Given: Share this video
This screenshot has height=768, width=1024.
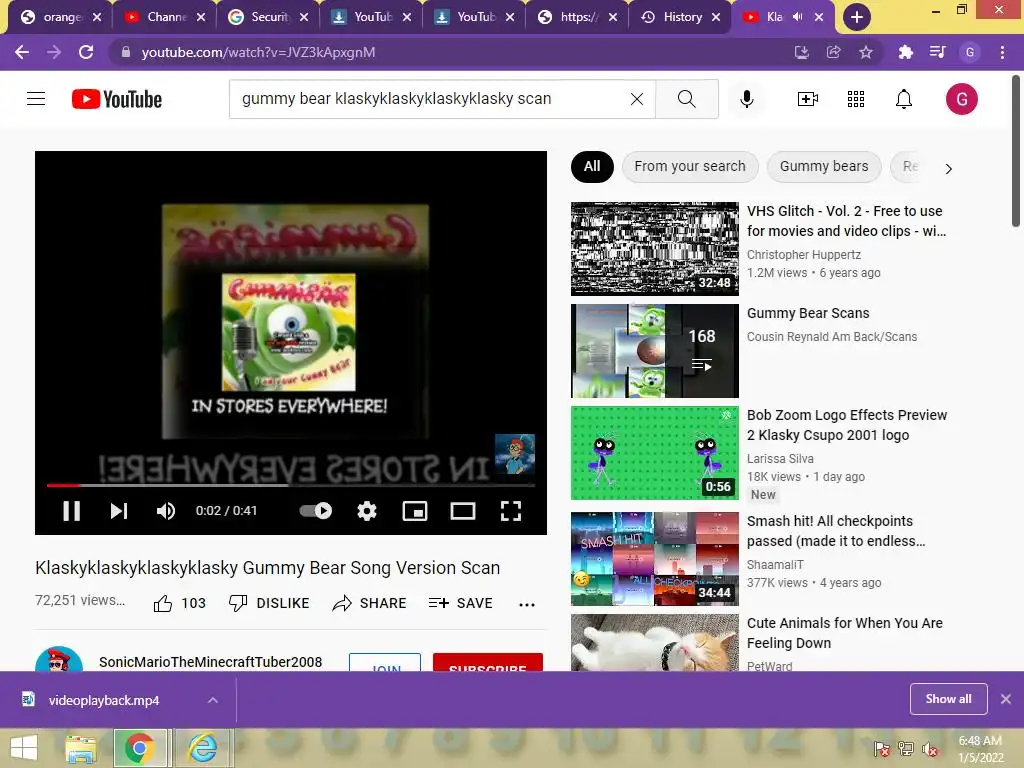Looking at the screenshot, I should click(370, 603).
